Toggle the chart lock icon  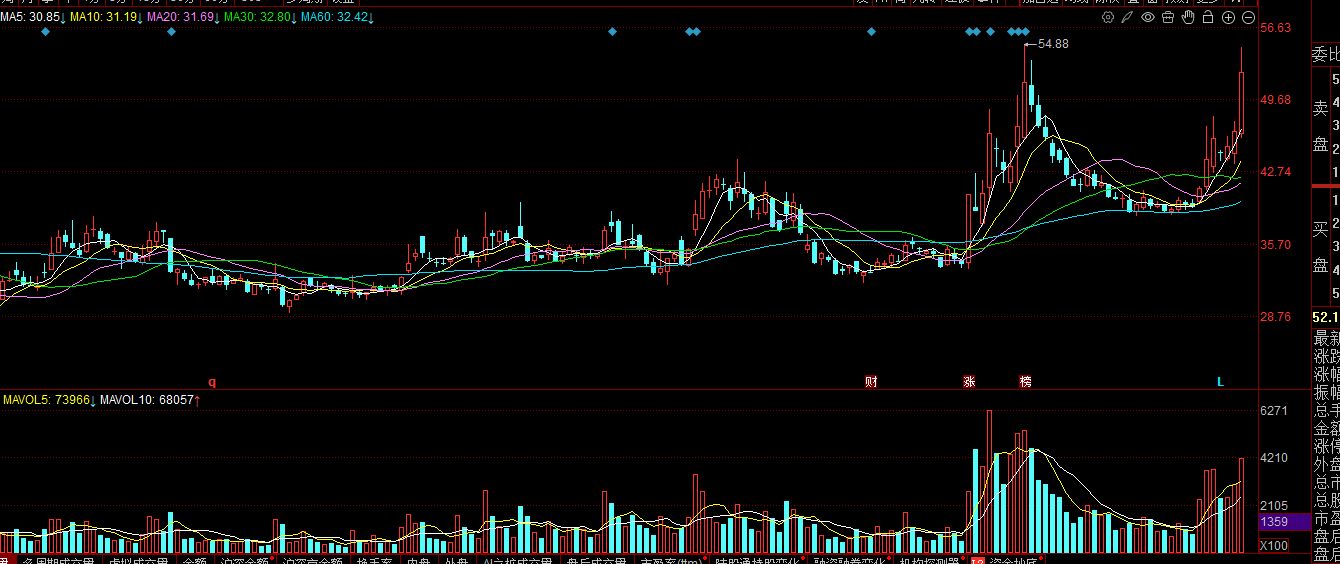[x=1208, y=17]
